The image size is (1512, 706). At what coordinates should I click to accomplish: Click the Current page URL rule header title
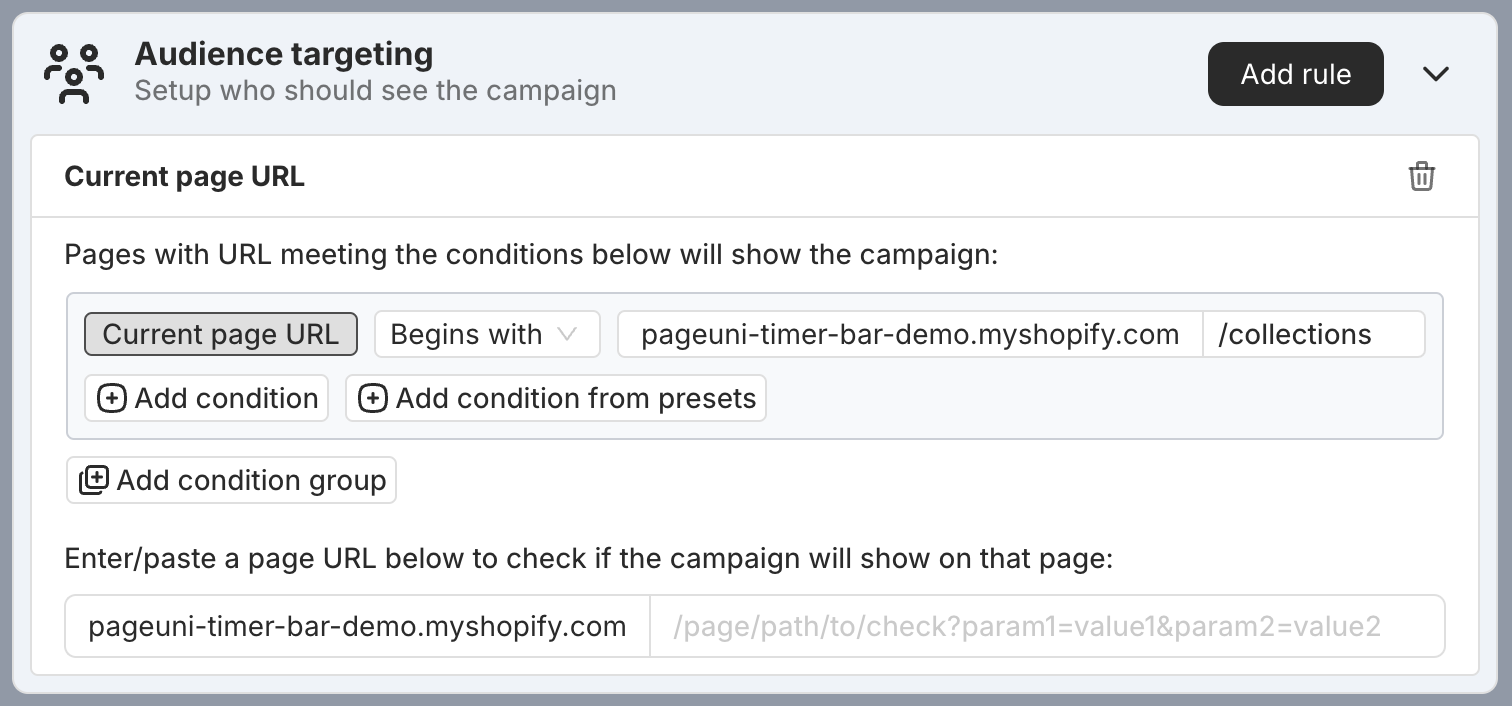tap(185, 177)
